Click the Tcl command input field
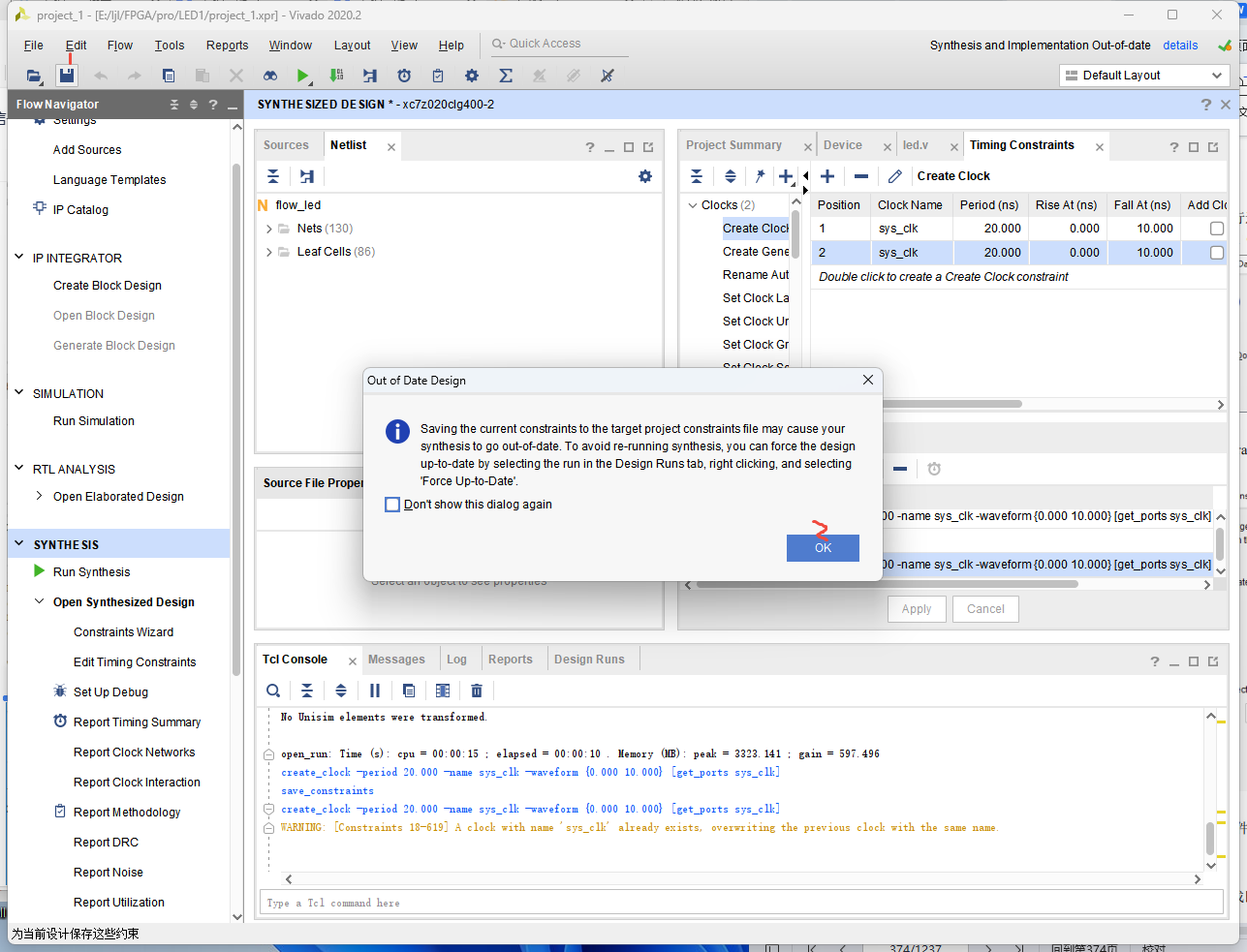The height and width of the screenshot is (952, 1247). point(741,903)
